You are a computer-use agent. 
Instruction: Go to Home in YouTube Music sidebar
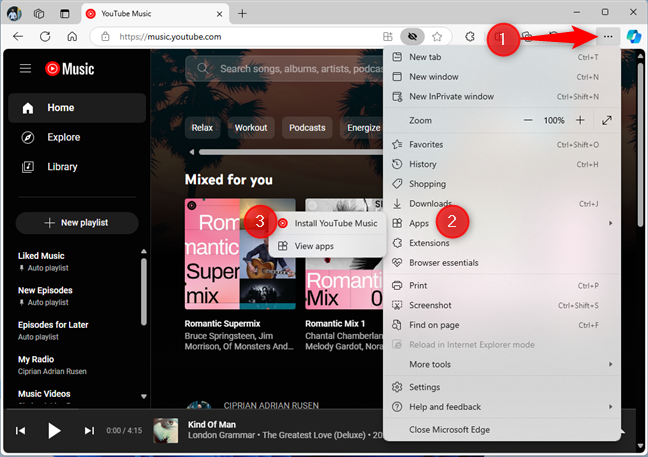pos(77,108)
